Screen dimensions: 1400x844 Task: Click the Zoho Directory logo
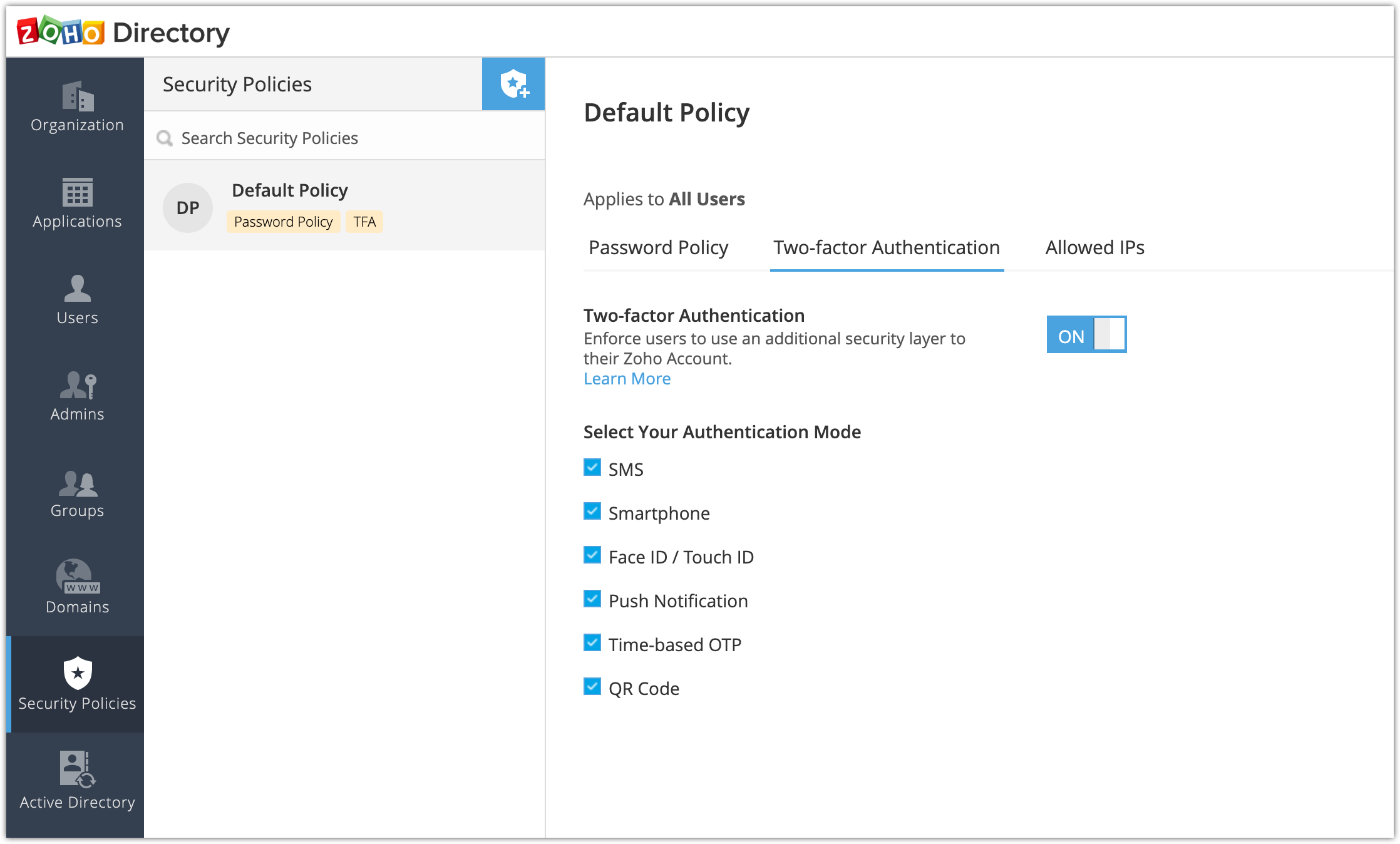(123, 33)
